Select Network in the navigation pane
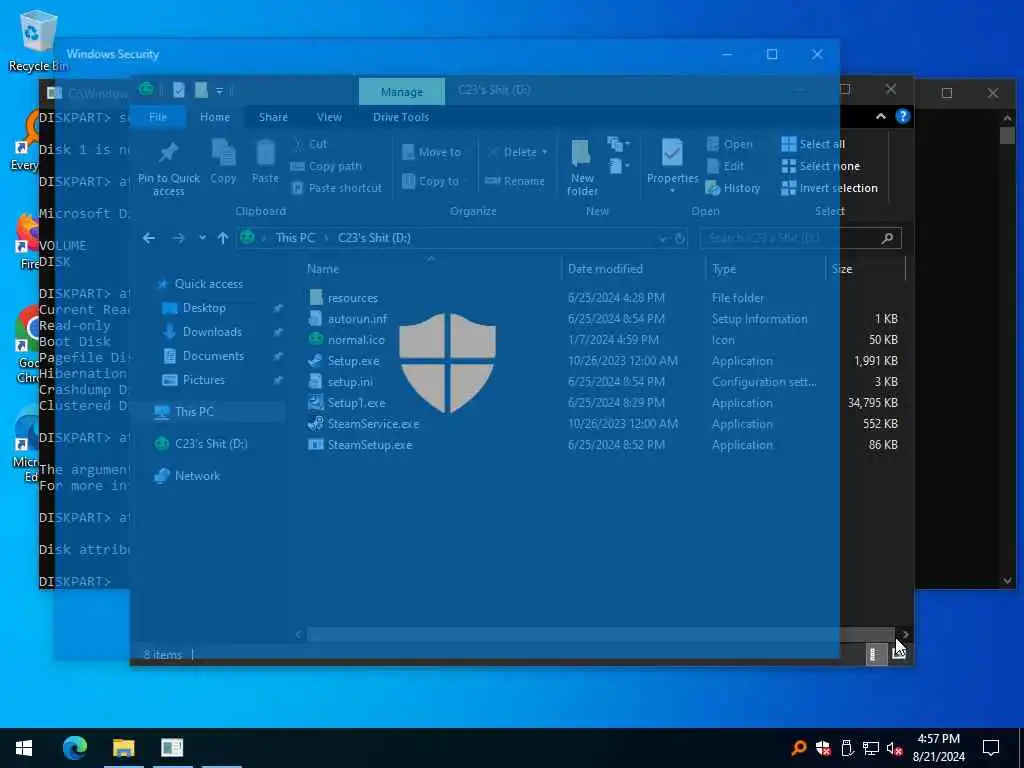This screenshot has width=1024, height=768. (197, 475)
